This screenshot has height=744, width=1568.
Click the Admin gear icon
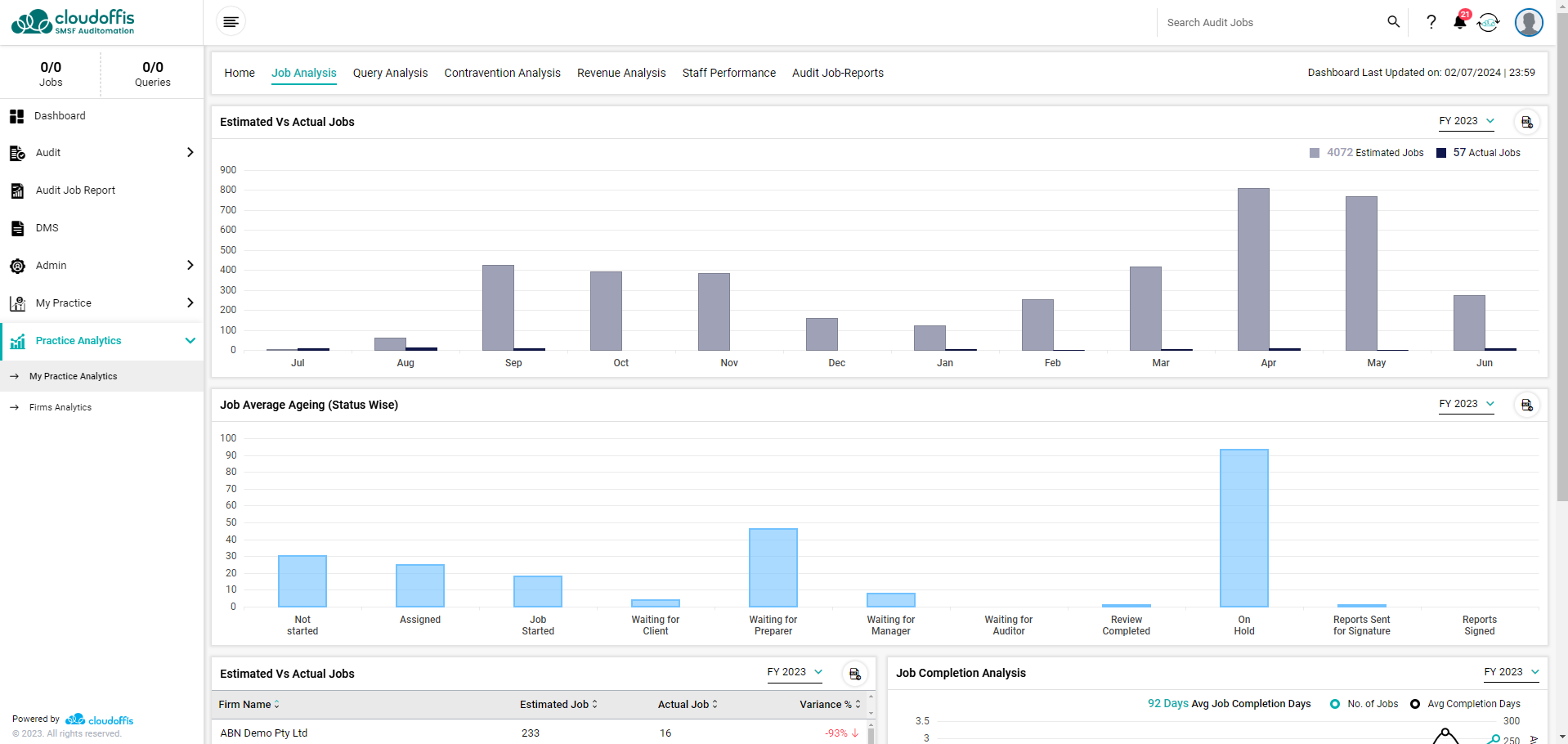pos(17,266)
